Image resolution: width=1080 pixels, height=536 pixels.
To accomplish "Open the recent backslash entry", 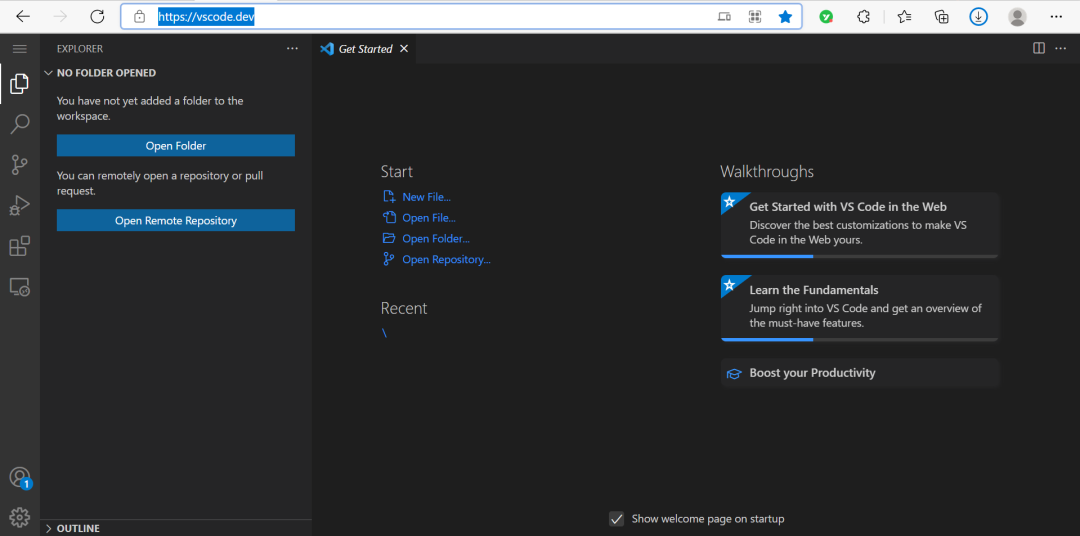I will point(384,333).
